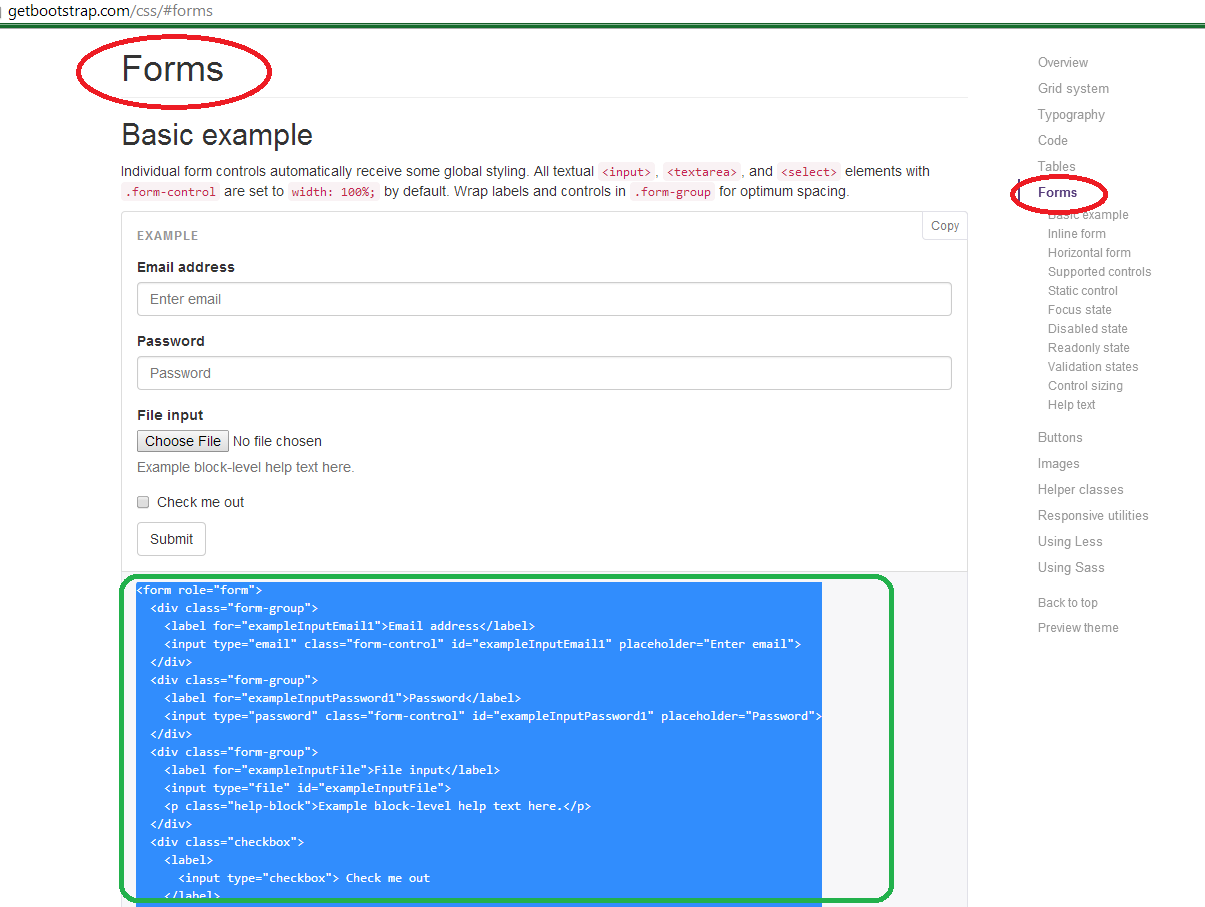
Task: View the Tables documentation
Action: 1056,166
